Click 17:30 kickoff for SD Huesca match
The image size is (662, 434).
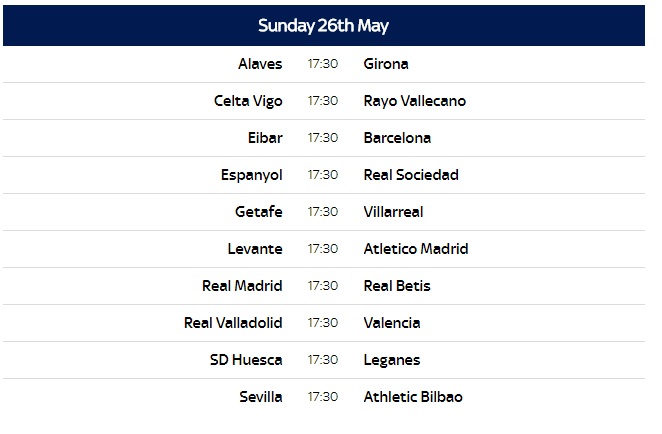click(323, 360)
